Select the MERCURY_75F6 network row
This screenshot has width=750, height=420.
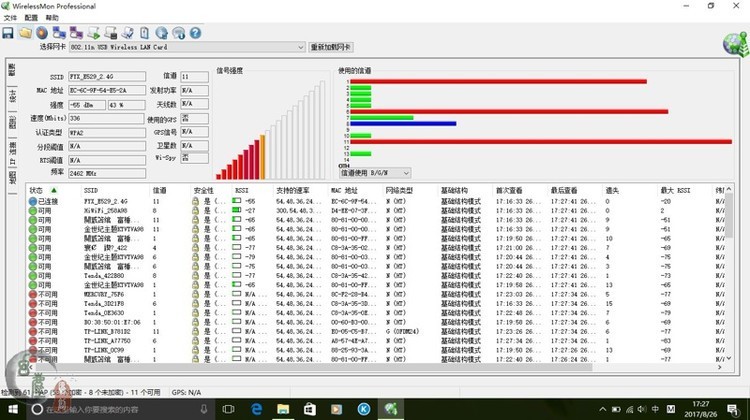(x=376, y=294)
